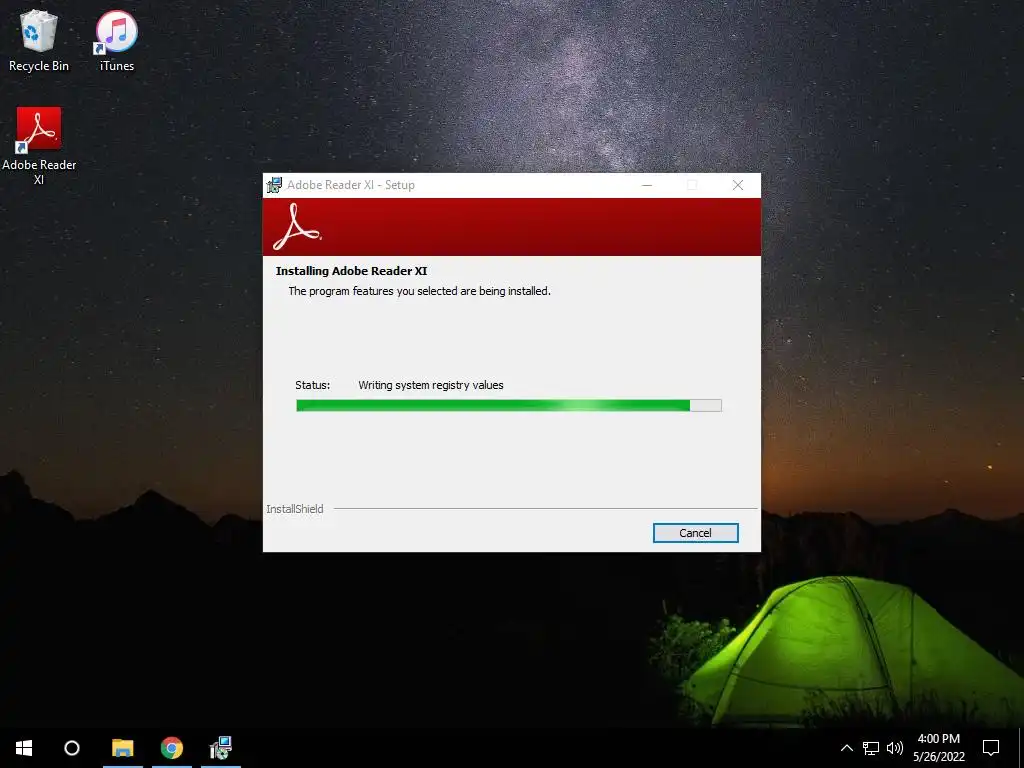Click the green installation progress bar

[x=509, y=406]
